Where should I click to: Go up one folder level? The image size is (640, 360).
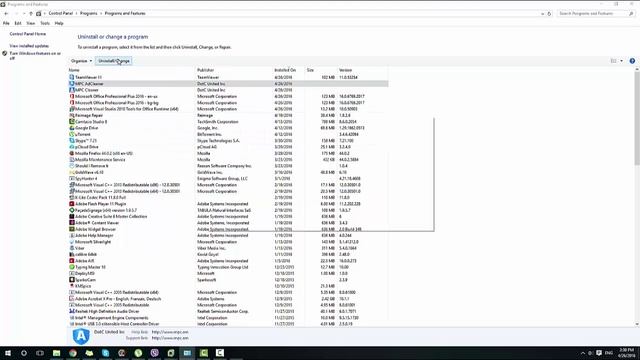tap(31, 13)
